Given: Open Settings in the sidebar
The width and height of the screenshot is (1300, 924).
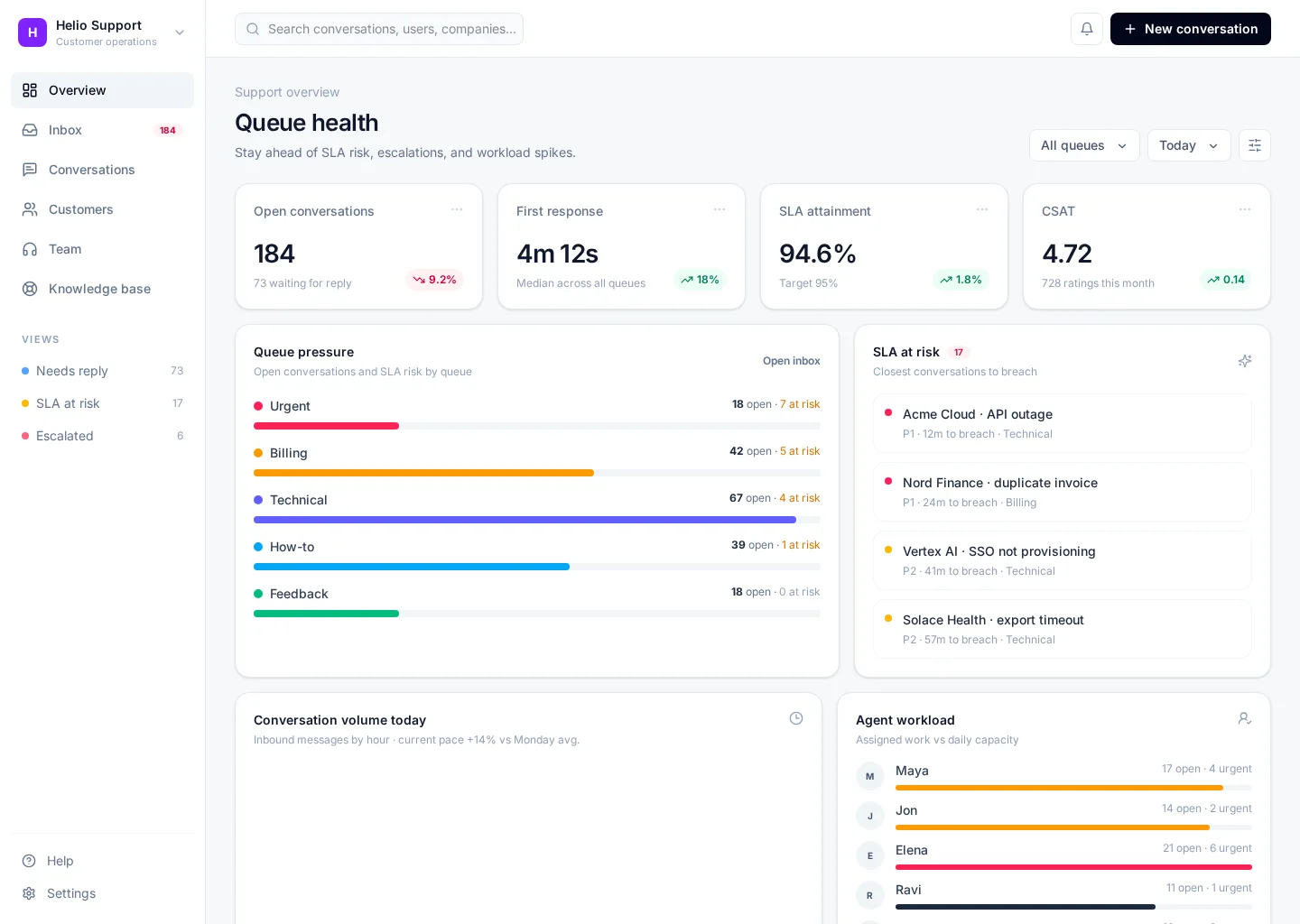Looking at the screenshot, I should pos(102,893).
